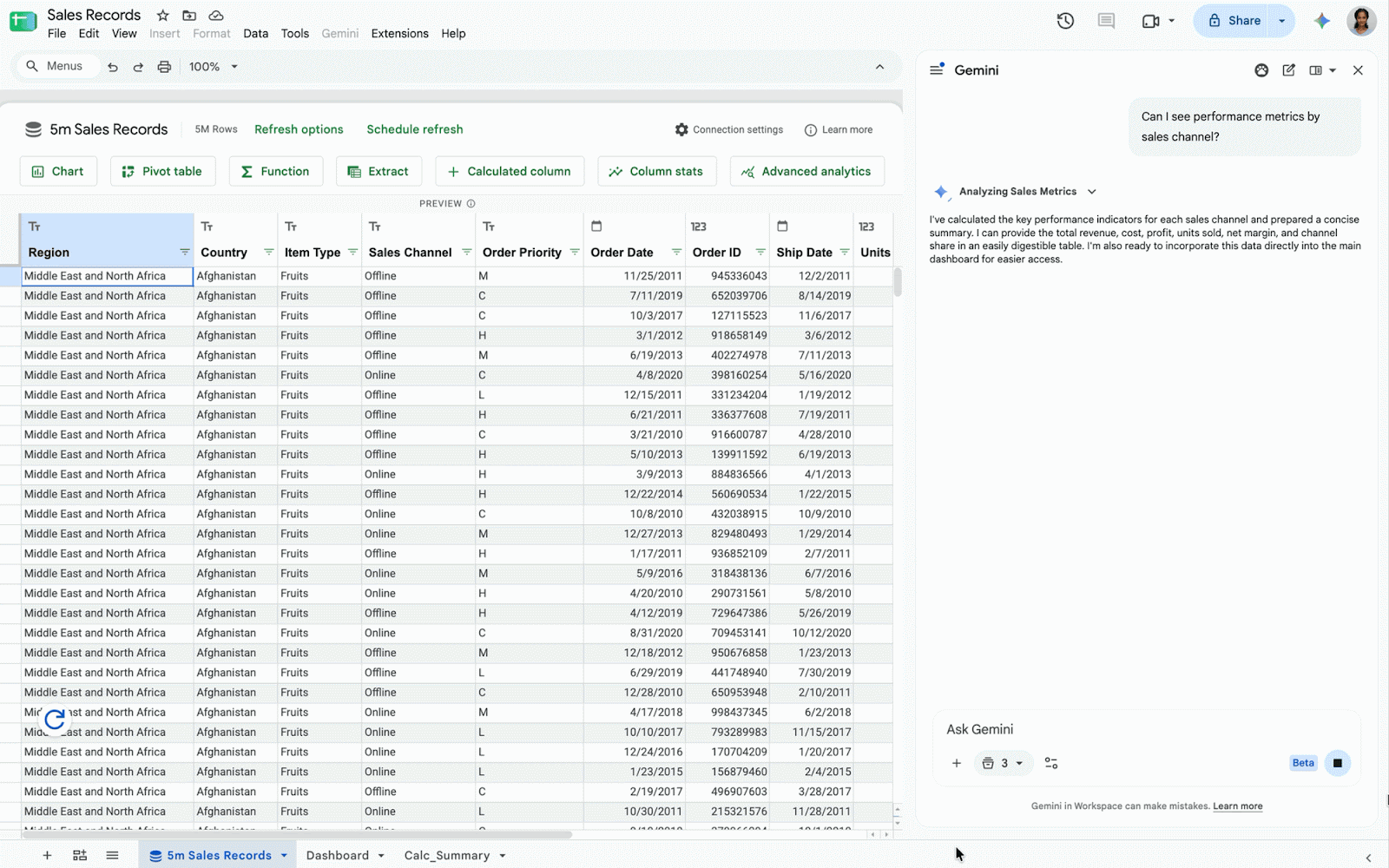Screen dimensions: 1389x868
Task: Start a new Gemini chat
Action: tap(1288, 70)
